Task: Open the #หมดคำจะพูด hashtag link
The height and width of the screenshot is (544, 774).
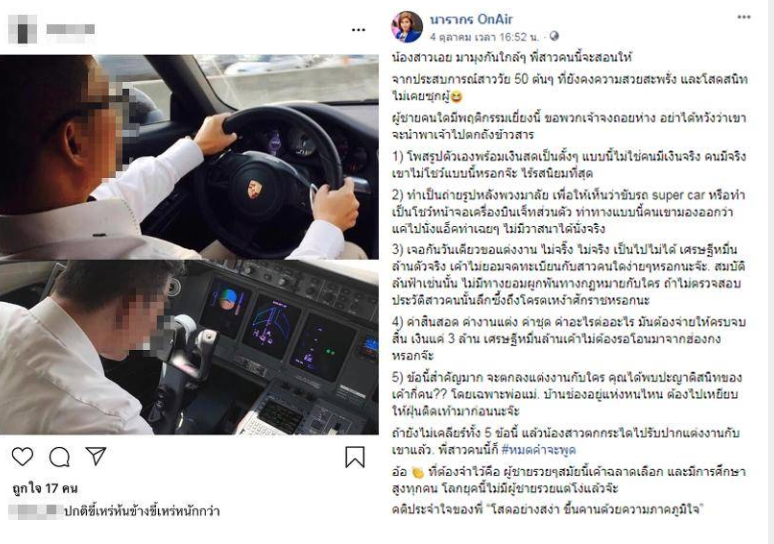Action: 539,450
